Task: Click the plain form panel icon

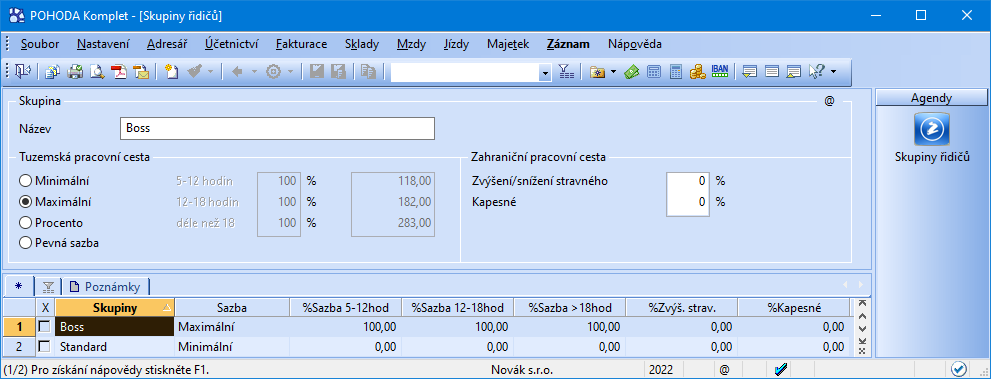Action: point(772,72)
